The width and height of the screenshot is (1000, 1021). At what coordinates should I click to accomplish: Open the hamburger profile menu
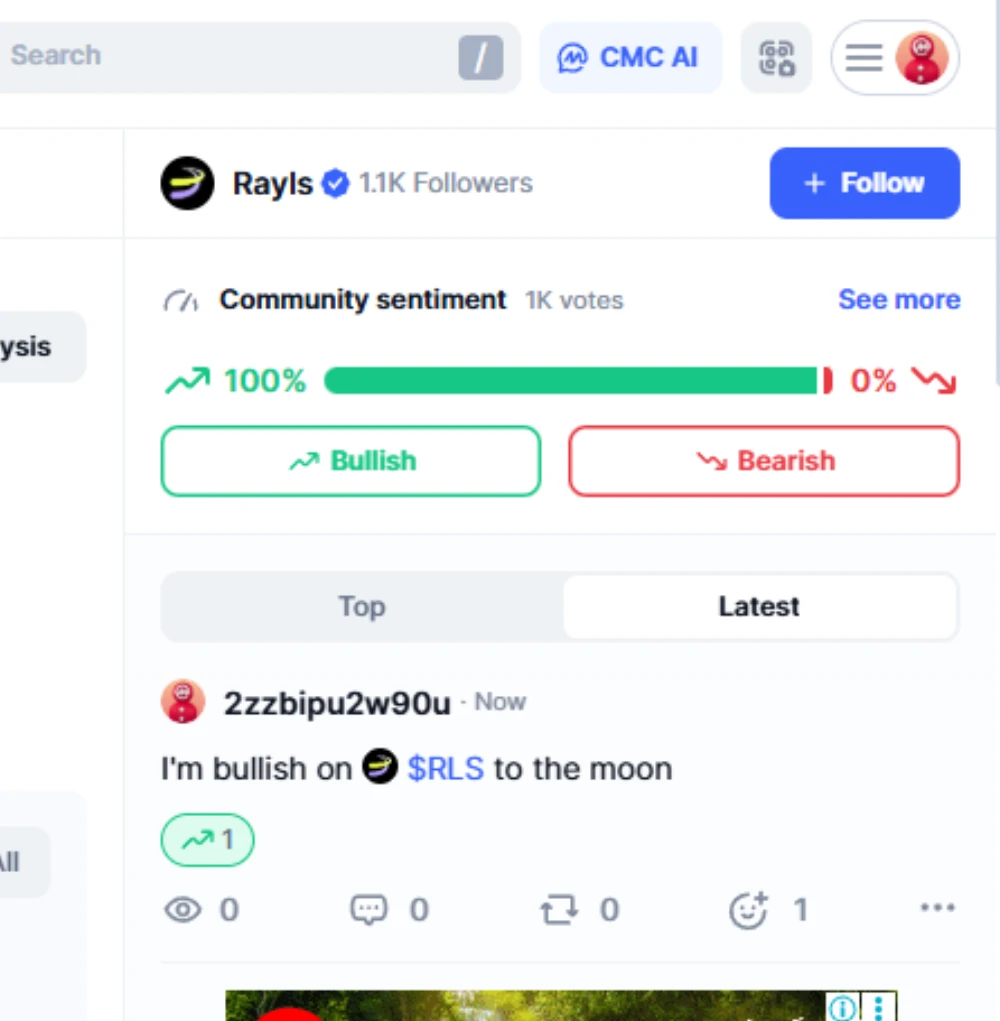coord(864,58)
